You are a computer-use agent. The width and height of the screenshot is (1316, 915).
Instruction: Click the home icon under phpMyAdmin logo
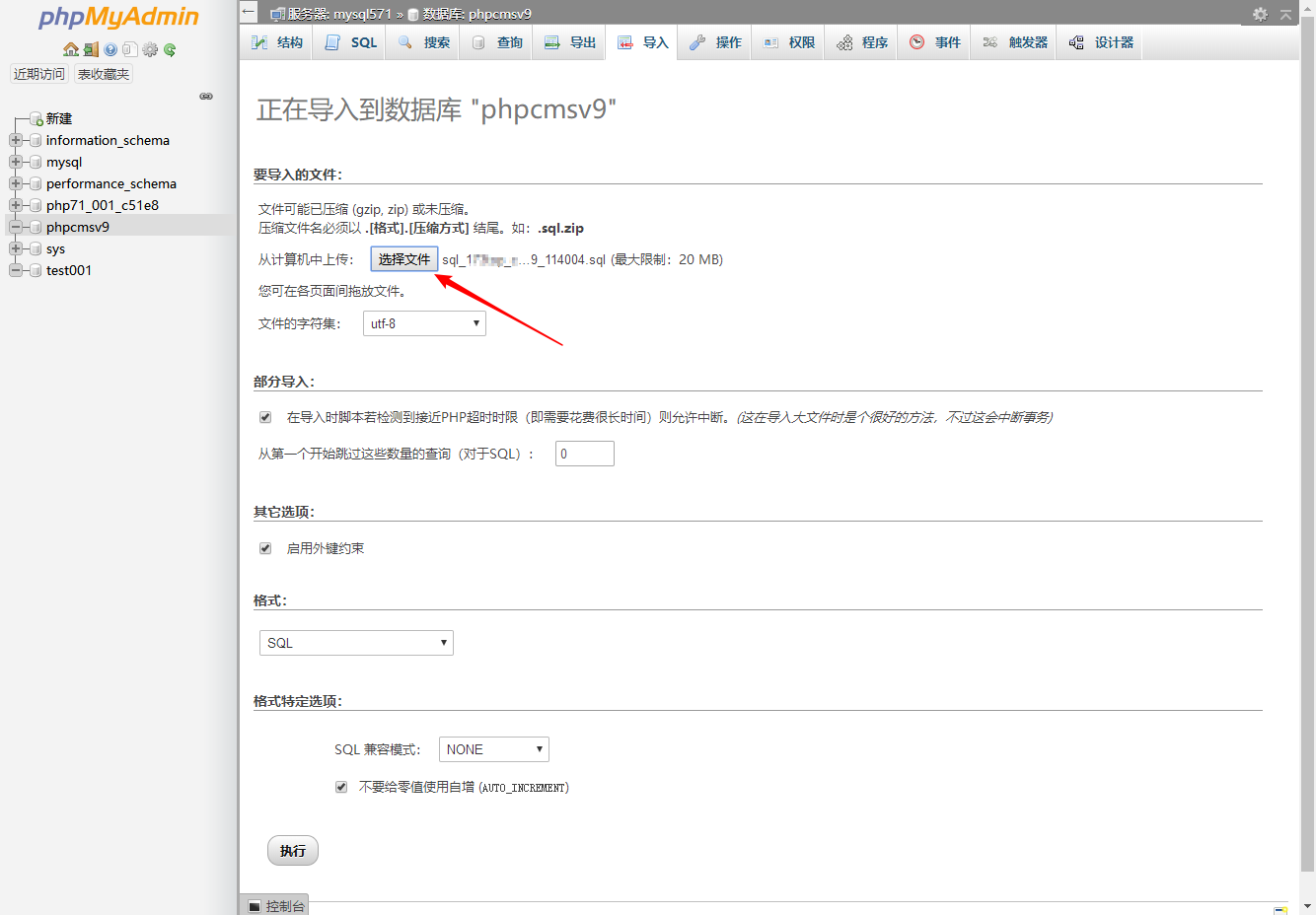pos(70,49)
